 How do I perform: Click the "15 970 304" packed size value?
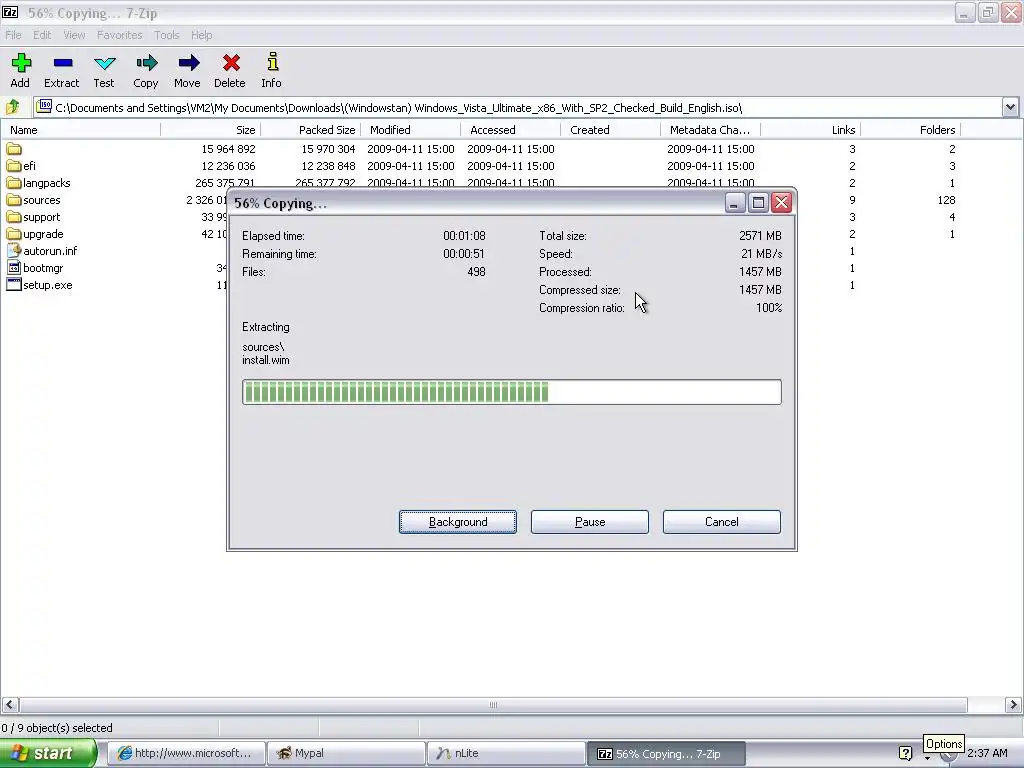[x=328, y=149]
